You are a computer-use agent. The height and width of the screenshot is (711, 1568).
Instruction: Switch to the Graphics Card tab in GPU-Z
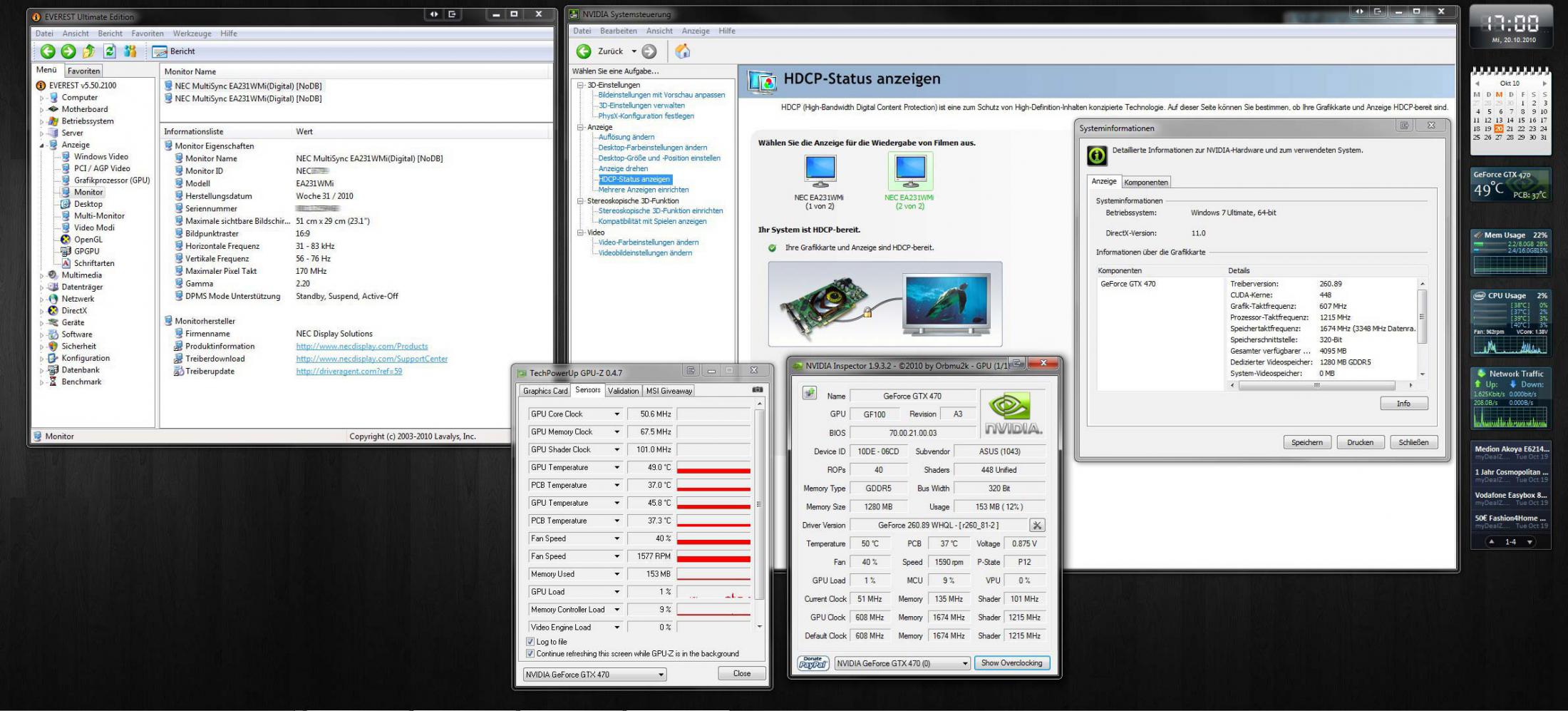click(x=545, y=391)
